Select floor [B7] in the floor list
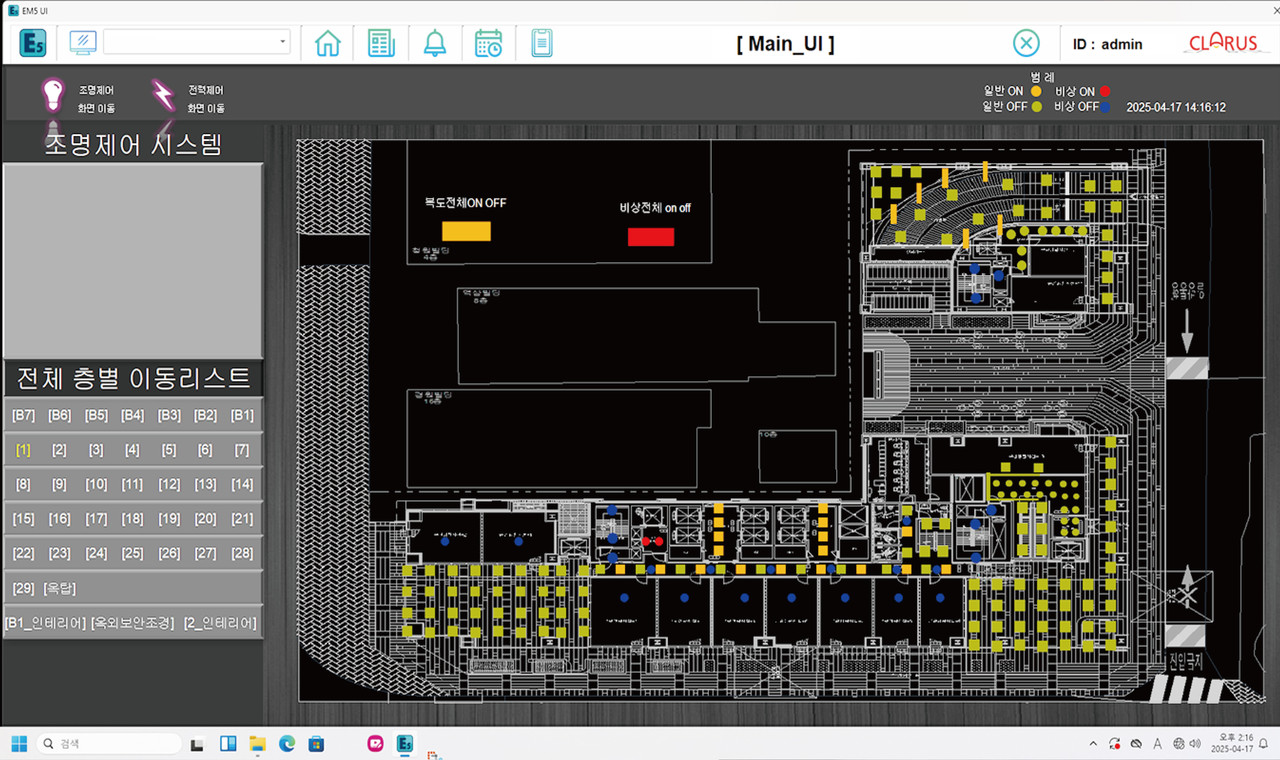 pos(23,415)
